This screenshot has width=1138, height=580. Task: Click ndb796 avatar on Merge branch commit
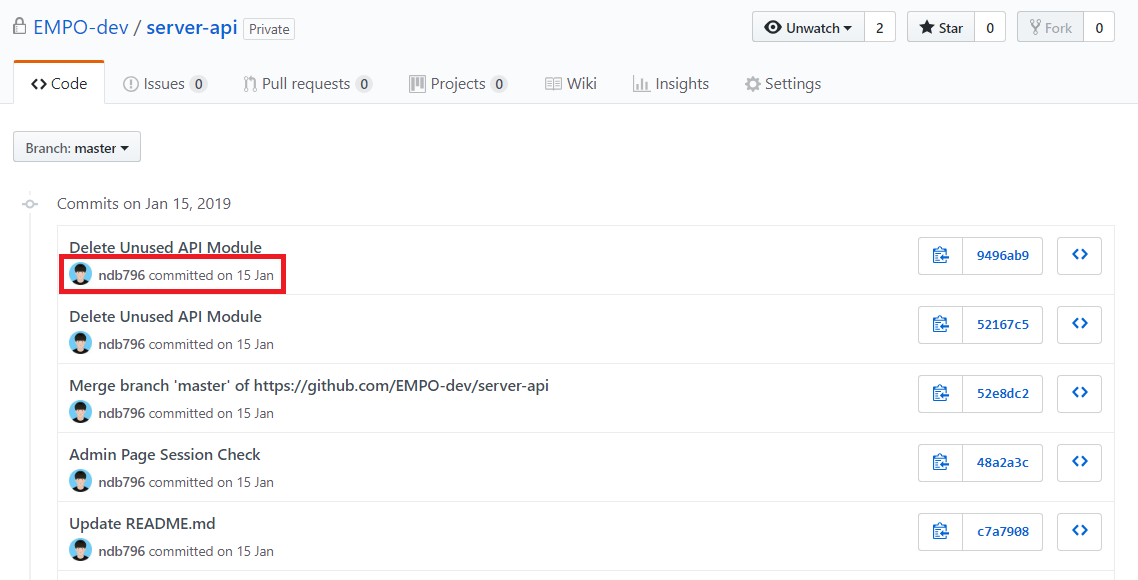point(81,412)
